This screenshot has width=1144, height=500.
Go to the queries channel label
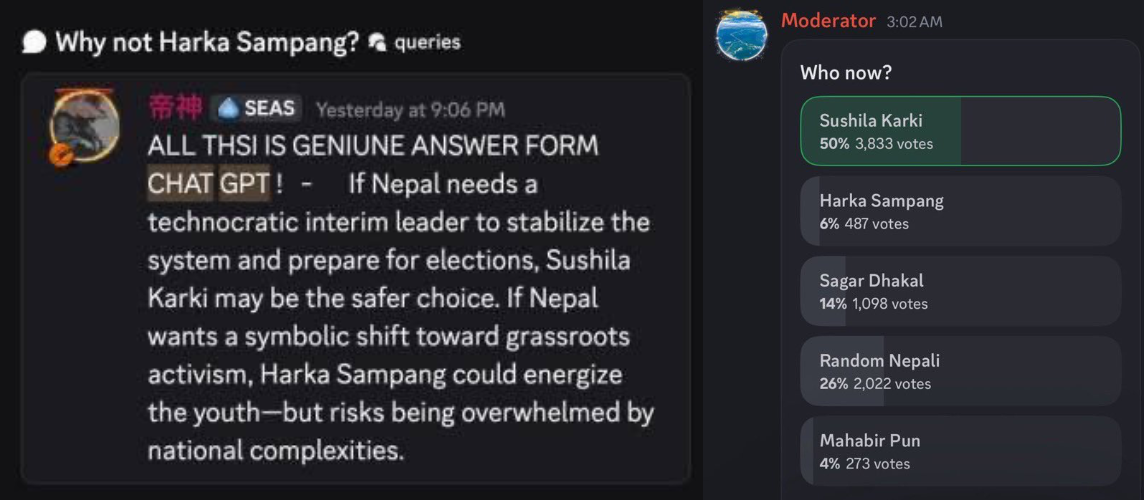coord(427,42)
